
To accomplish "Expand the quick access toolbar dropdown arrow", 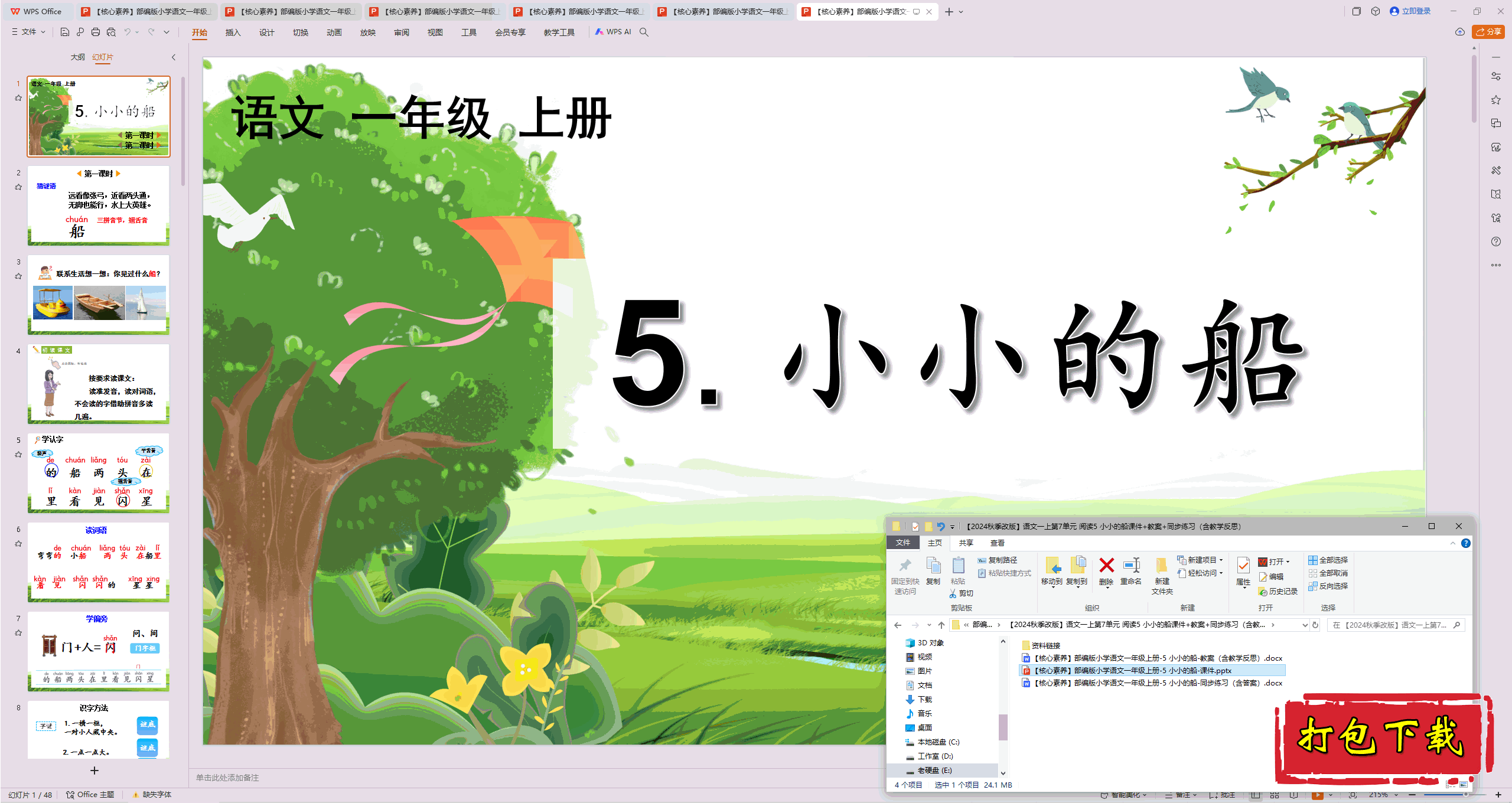I will point(167,32).
